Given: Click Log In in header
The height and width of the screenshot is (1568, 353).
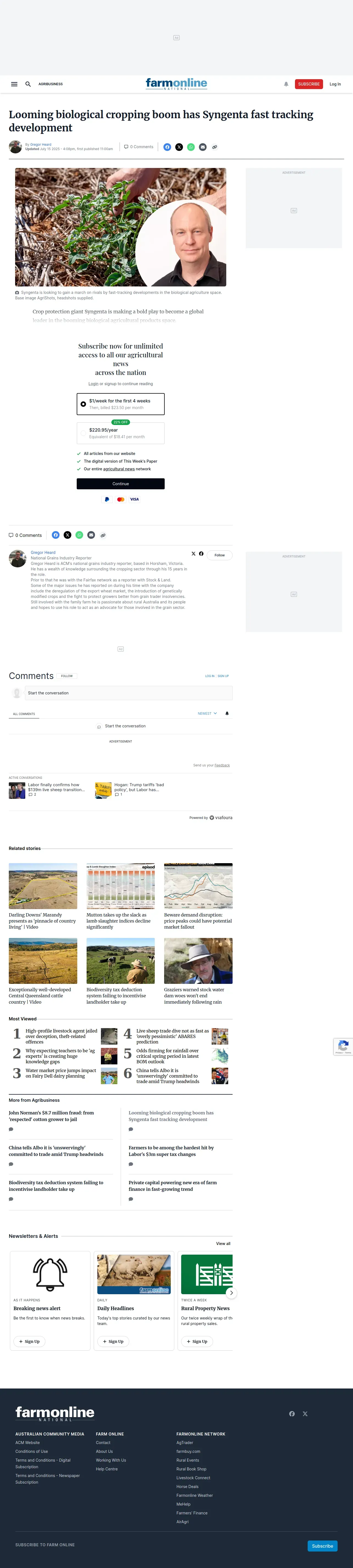Looking at the screenshot, I should [335, 84].
